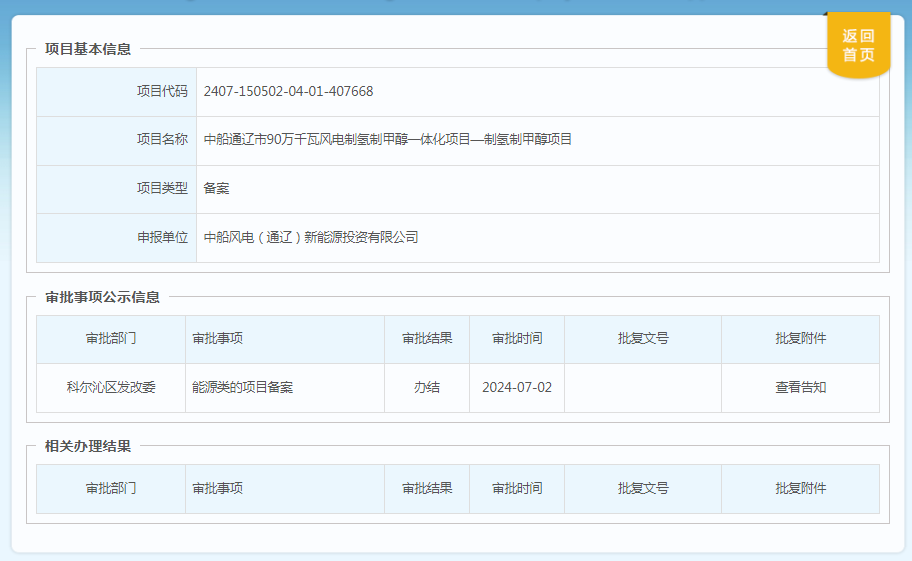Click 批复文号 header in 审批事项公示信息 table
Image resolution: width=912 pixels, height=561 pixels.
(x=643, y=338)
